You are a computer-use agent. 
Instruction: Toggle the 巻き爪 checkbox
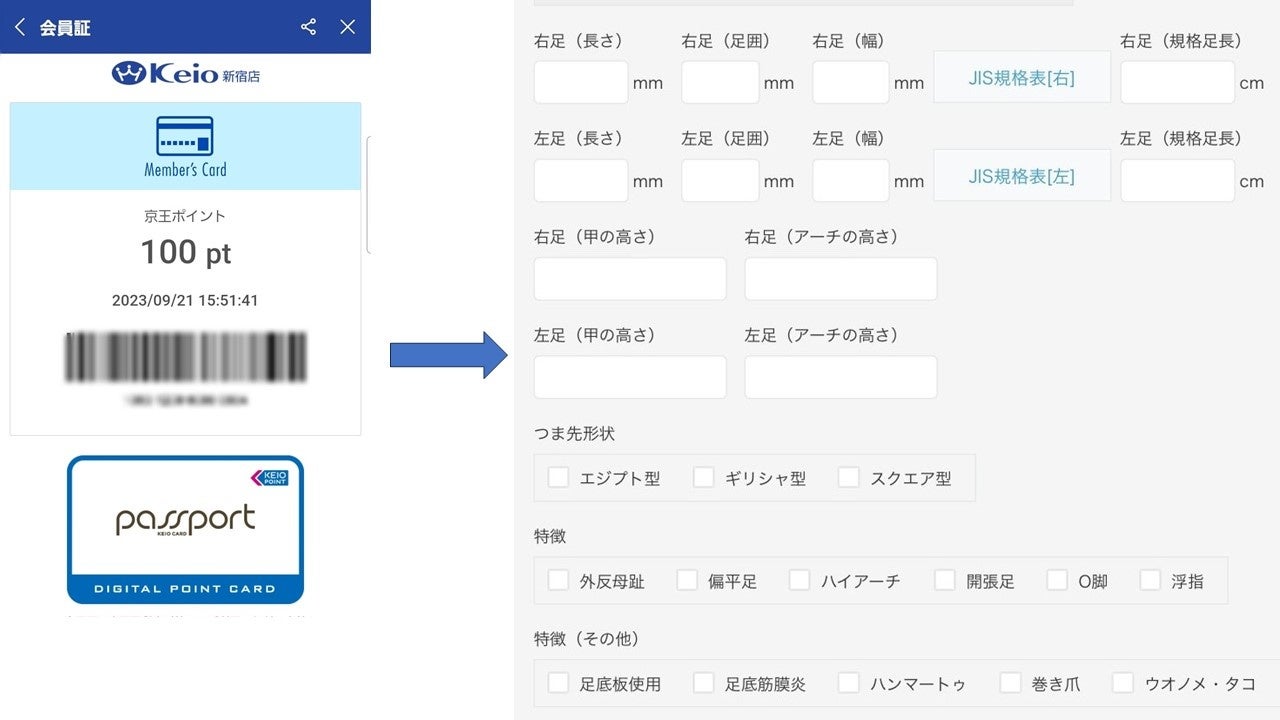coord(1010,683)
